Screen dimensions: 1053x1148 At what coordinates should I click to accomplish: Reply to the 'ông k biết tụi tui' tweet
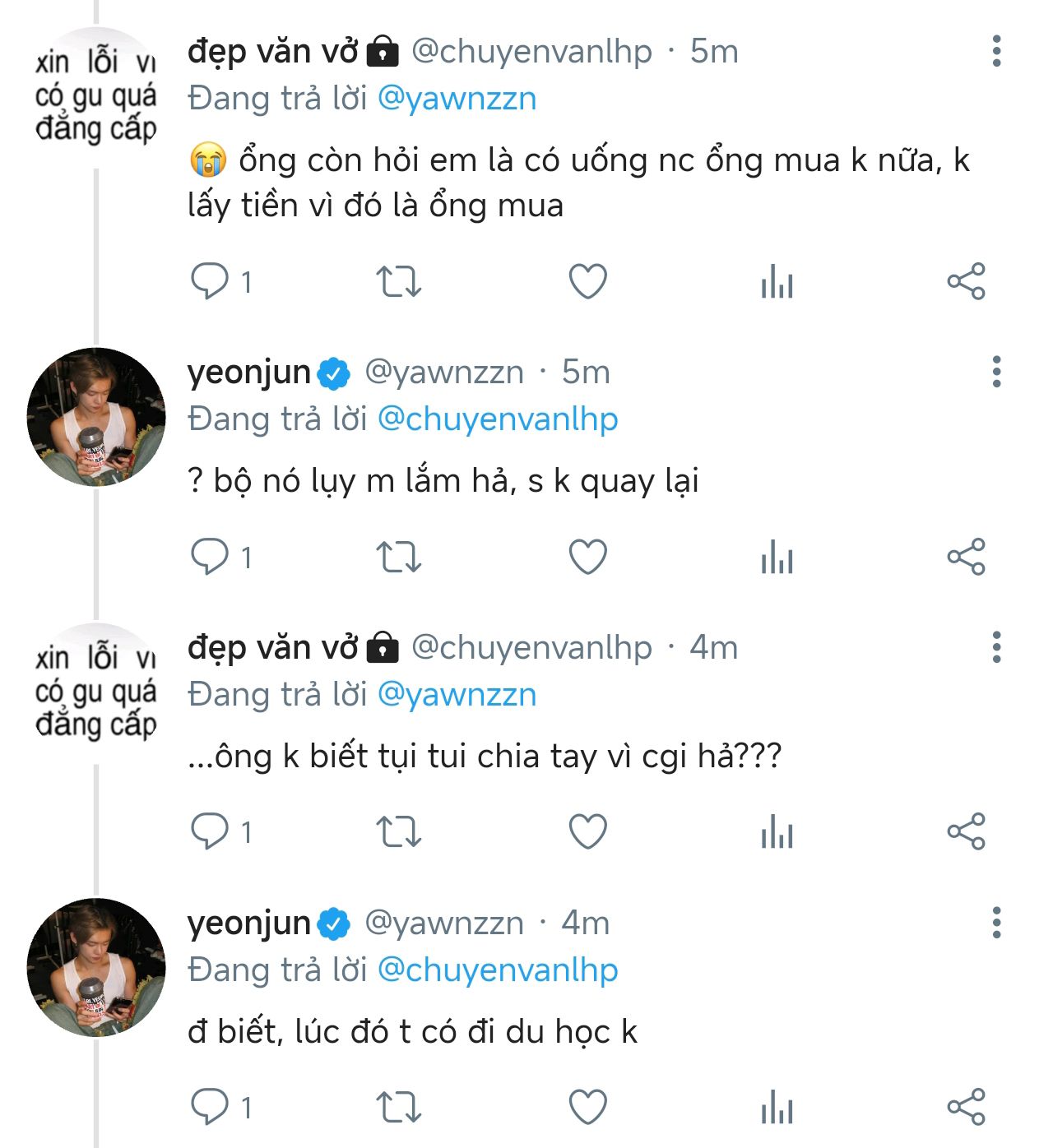point(210,831)
